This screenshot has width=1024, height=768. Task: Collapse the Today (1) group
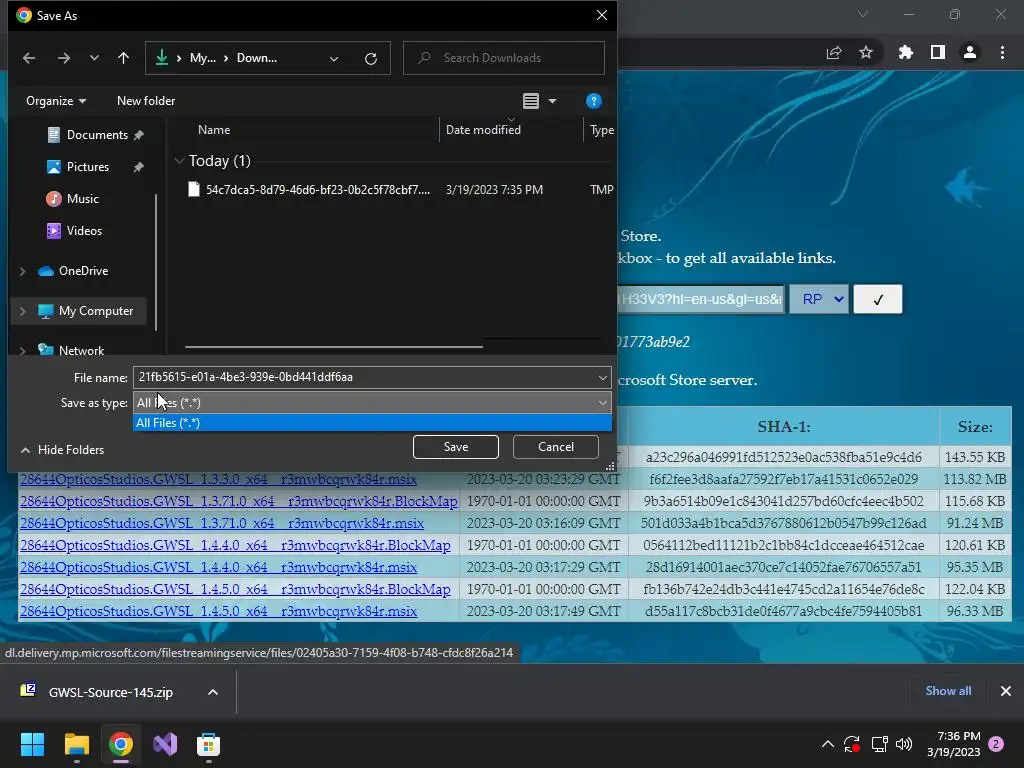(x=180, y=161)
